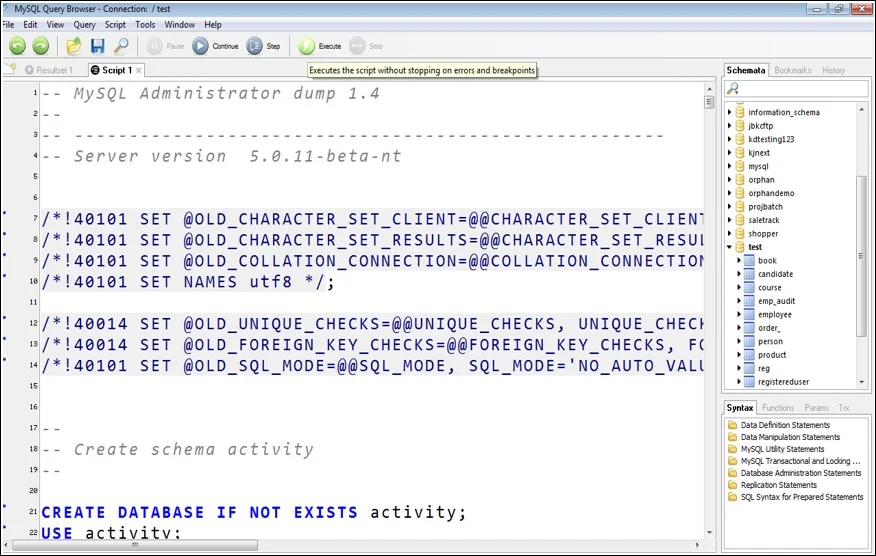Viewport: 876px width, 556px height.
Task: Select the information_schema database icon
Action: point(740,112)
